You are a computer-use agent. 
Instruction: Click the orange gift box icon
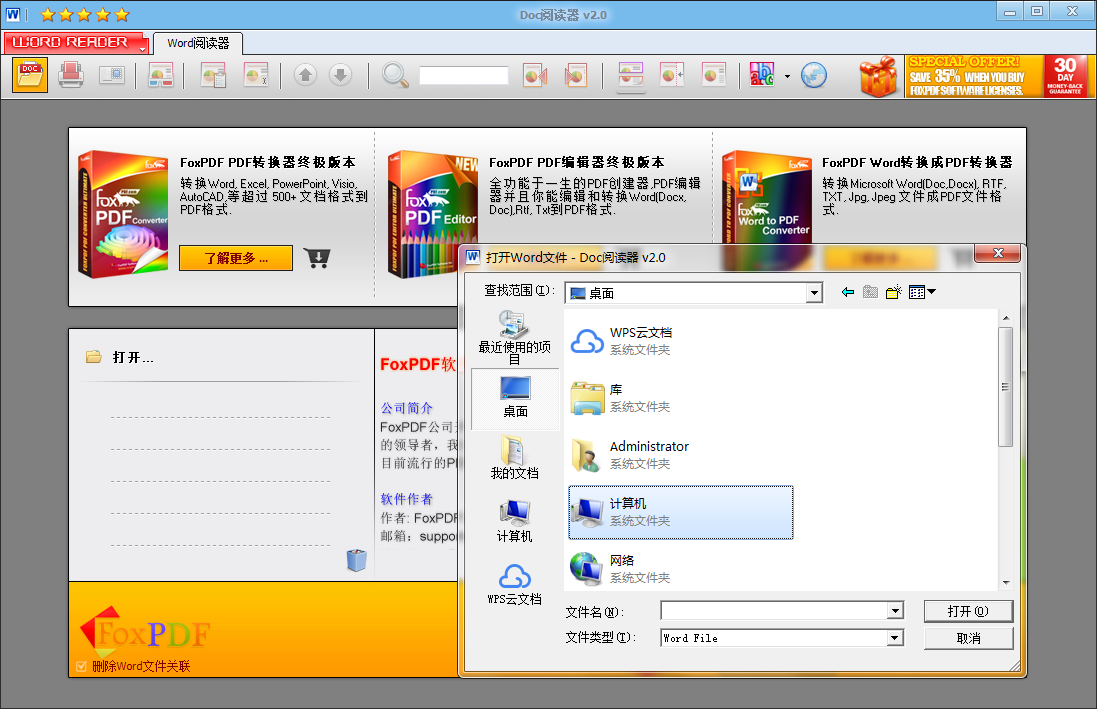(x=879, y=76)
